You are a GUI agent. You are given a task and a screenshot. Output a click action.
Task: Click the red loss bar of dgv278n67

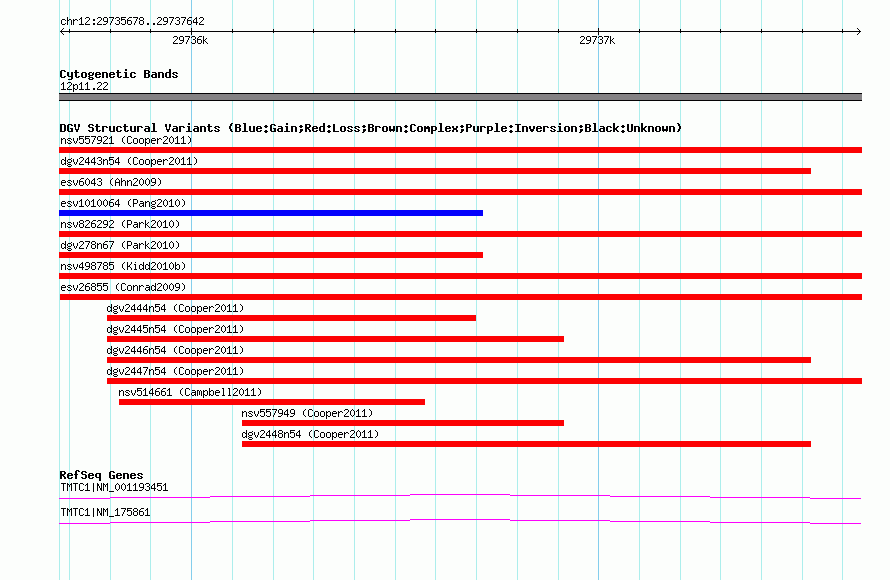(x=271, y=255)
